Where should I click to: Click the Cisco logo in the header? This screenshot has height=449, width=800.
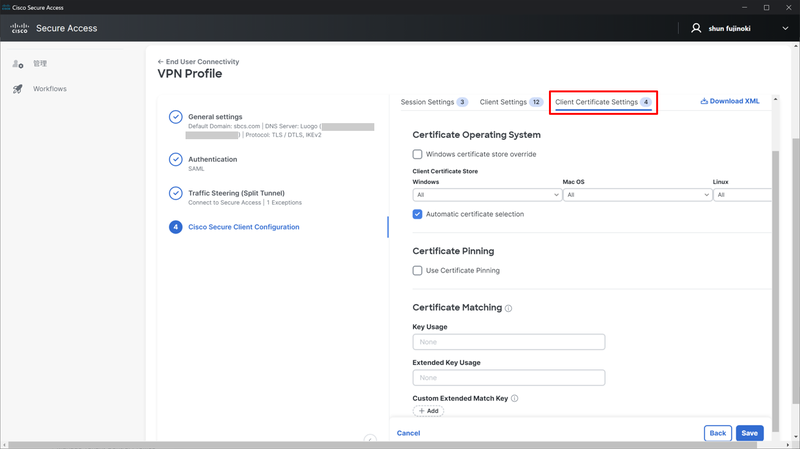[19, 28]
